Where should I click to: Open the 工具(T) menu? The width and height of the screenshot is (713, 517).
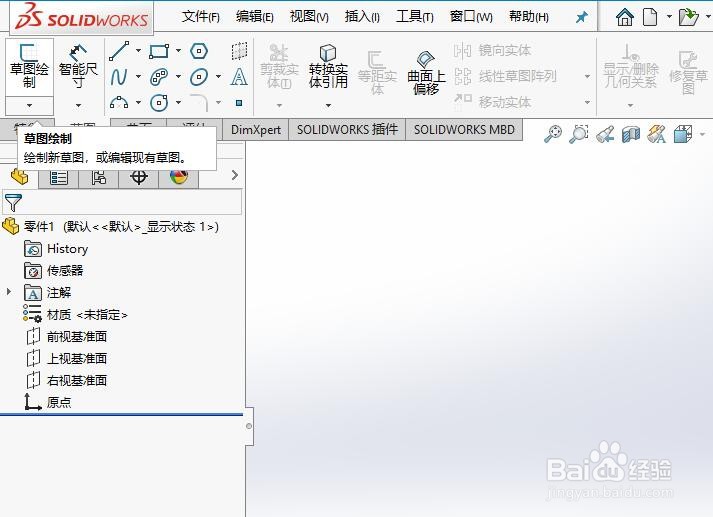click(x=415, y=17)
